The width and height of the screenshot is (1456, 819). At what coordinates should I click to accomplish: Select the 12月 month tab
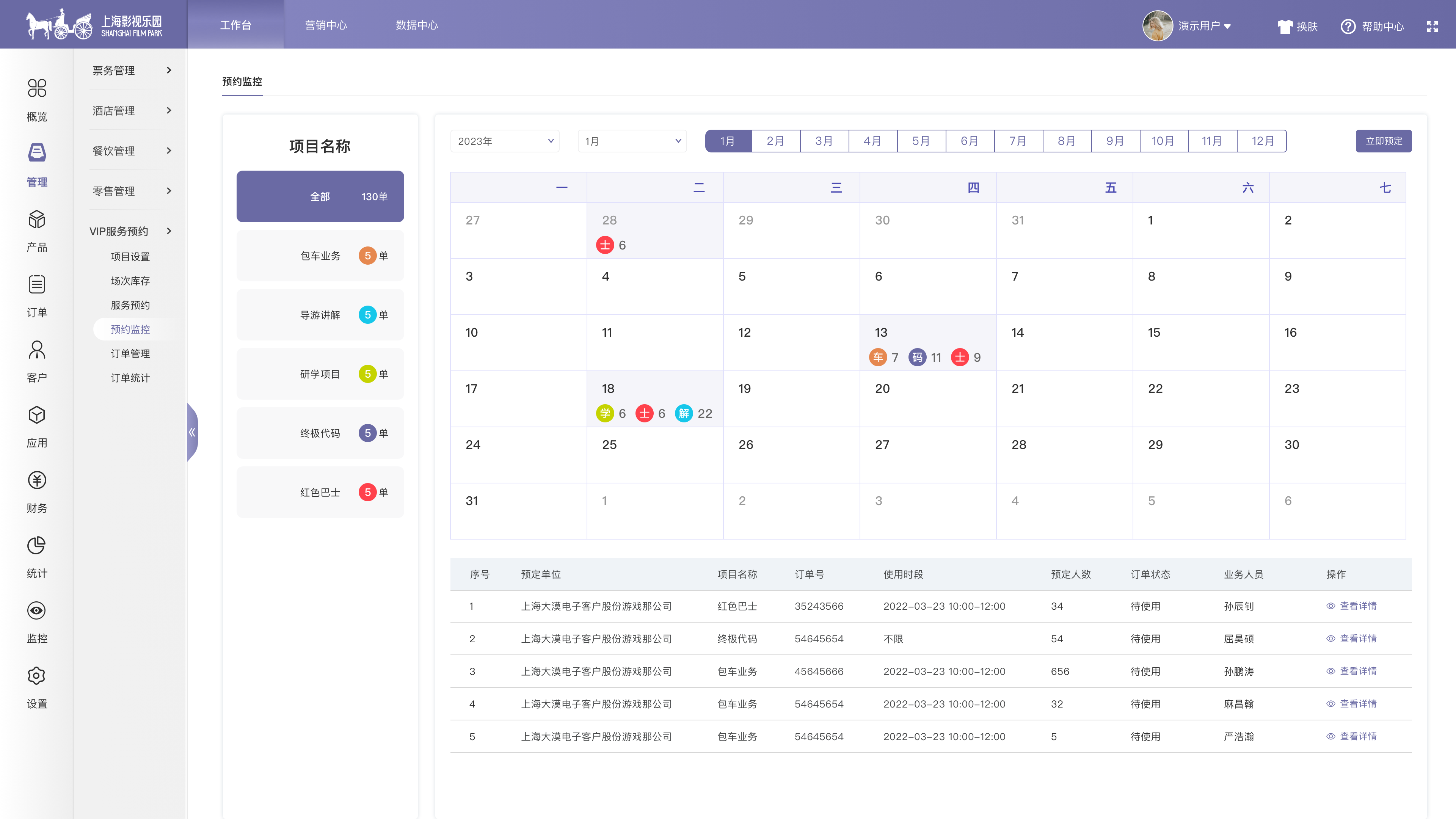[1262, 141]
